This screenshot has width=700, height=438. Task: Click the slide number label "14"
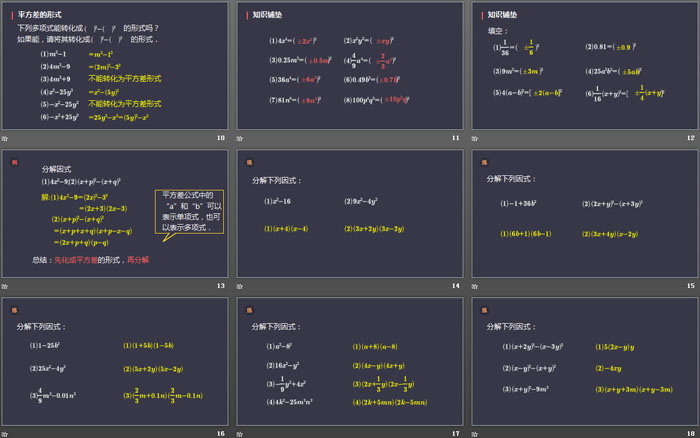pyautogui.click(x=455, y=286)
